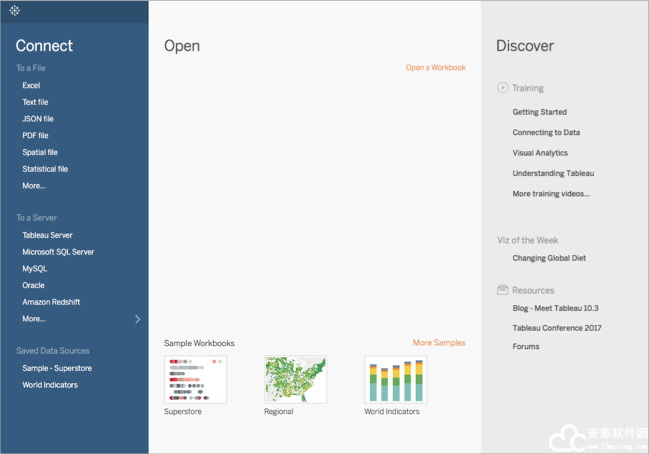Connect to Microsoft SQL Server

58,252
